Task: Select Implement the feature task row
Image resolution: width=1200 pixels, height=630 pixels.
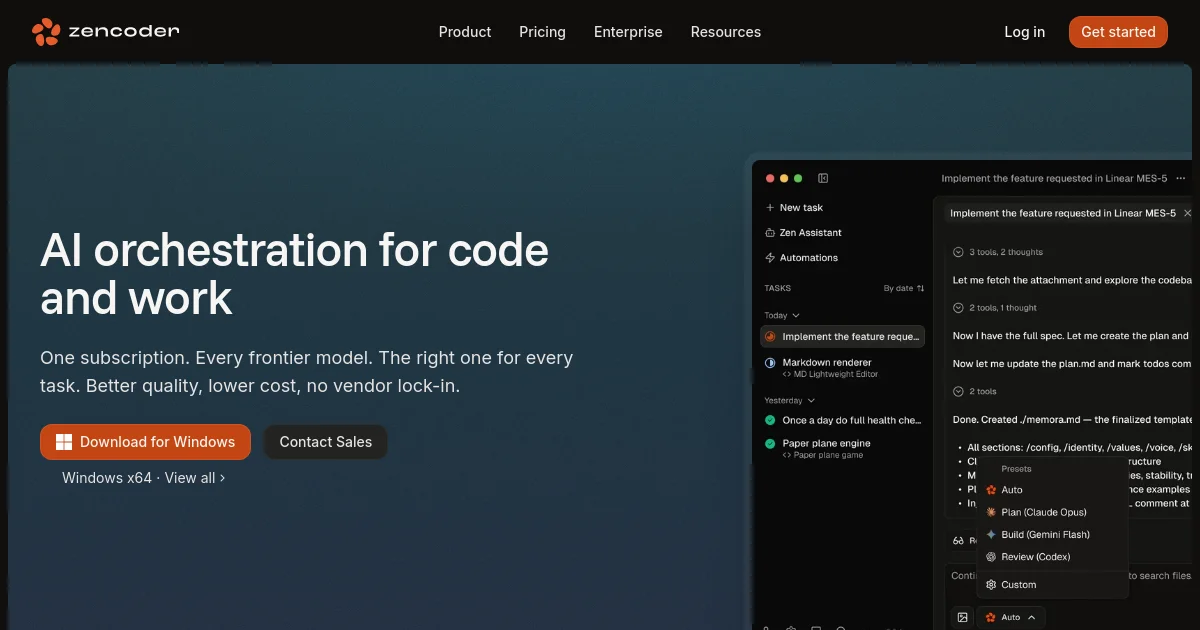Action: (x=842, y=337)
